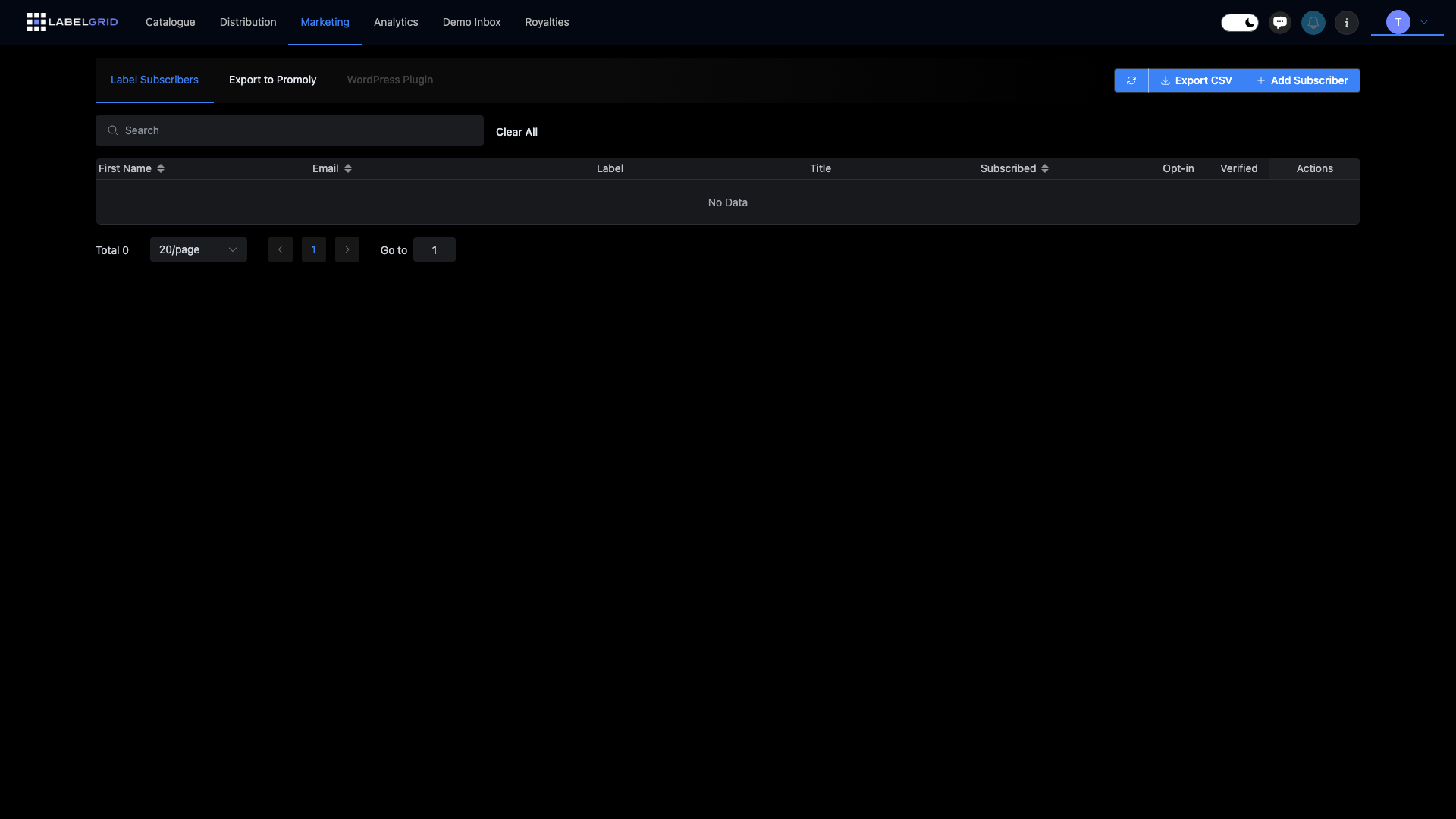Click the Clear All link
The image size is (1456, 819).
(516, 132)
